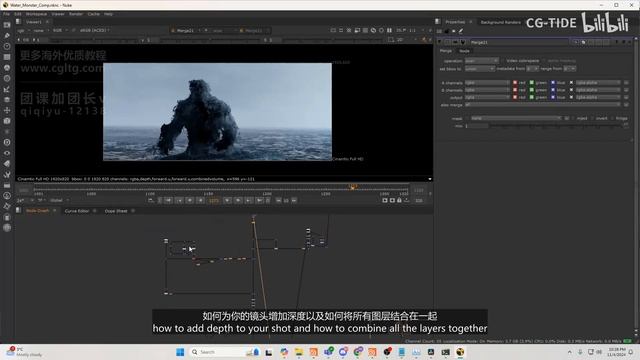Open the Particles nodes toolbar menu
Viewport: 640px width, 360px height.
(7, 132)
